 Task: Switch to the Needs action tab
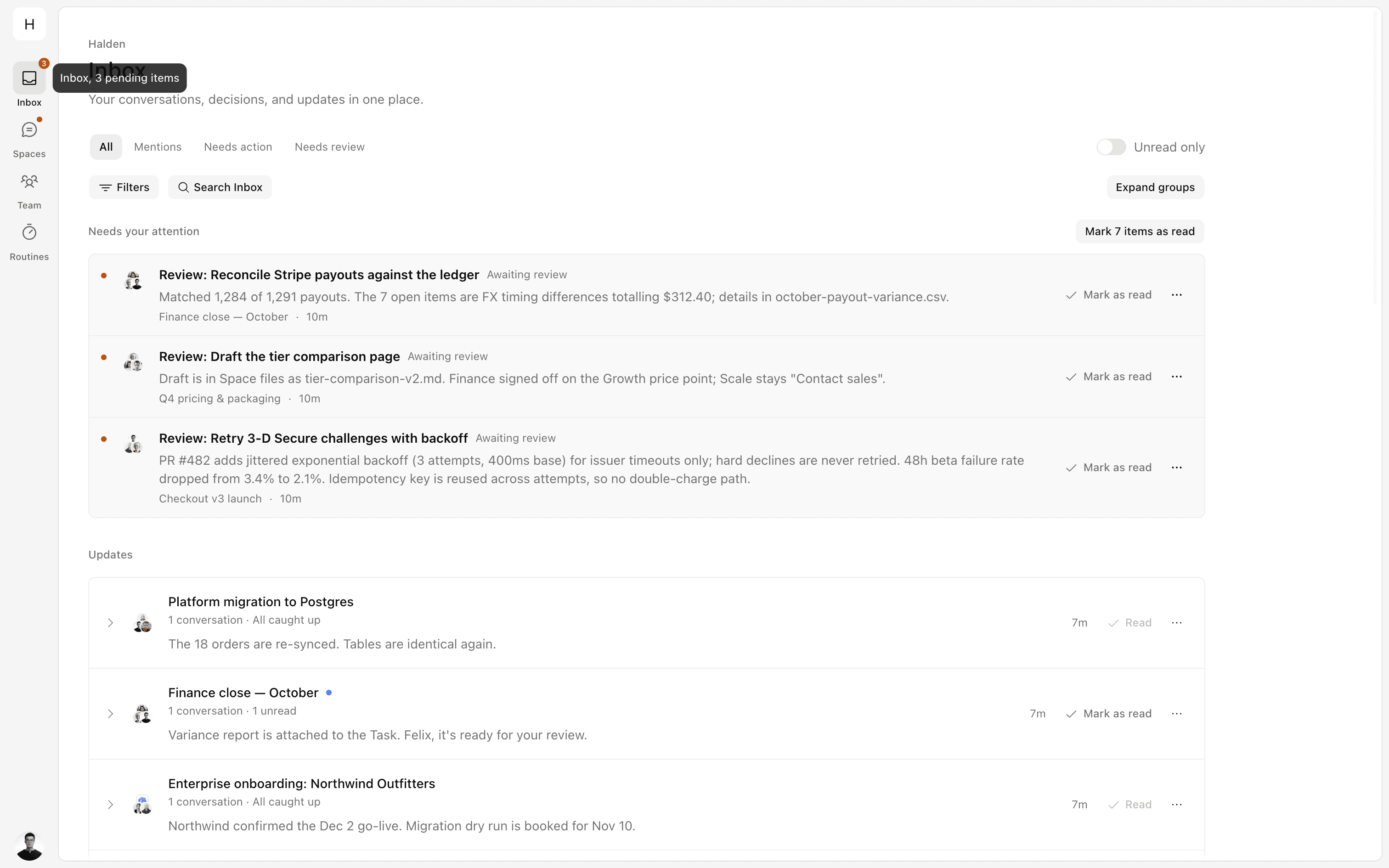pos(238,147)
